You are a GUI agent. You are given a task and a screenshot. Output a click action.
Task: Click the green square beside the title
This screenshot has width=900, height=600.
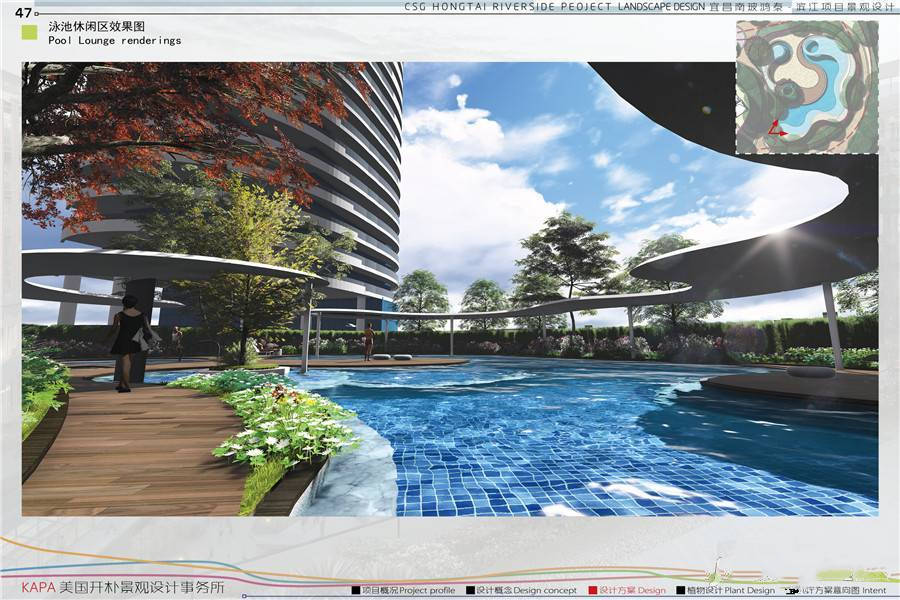pyautogui.click(x=29, y=32)
